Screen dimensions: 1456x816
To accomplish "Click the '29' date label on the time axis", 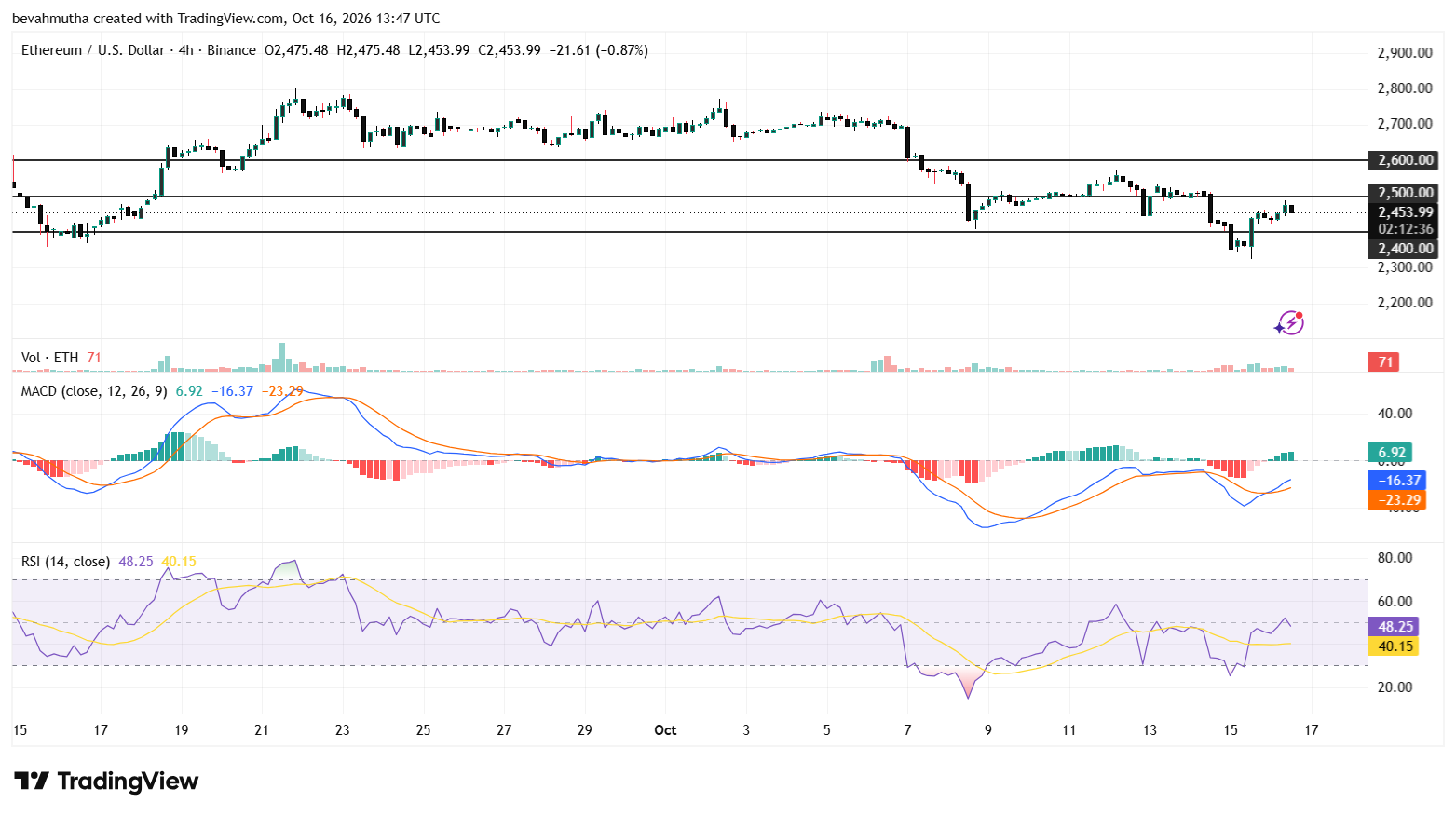I will [x=585, y=730].
